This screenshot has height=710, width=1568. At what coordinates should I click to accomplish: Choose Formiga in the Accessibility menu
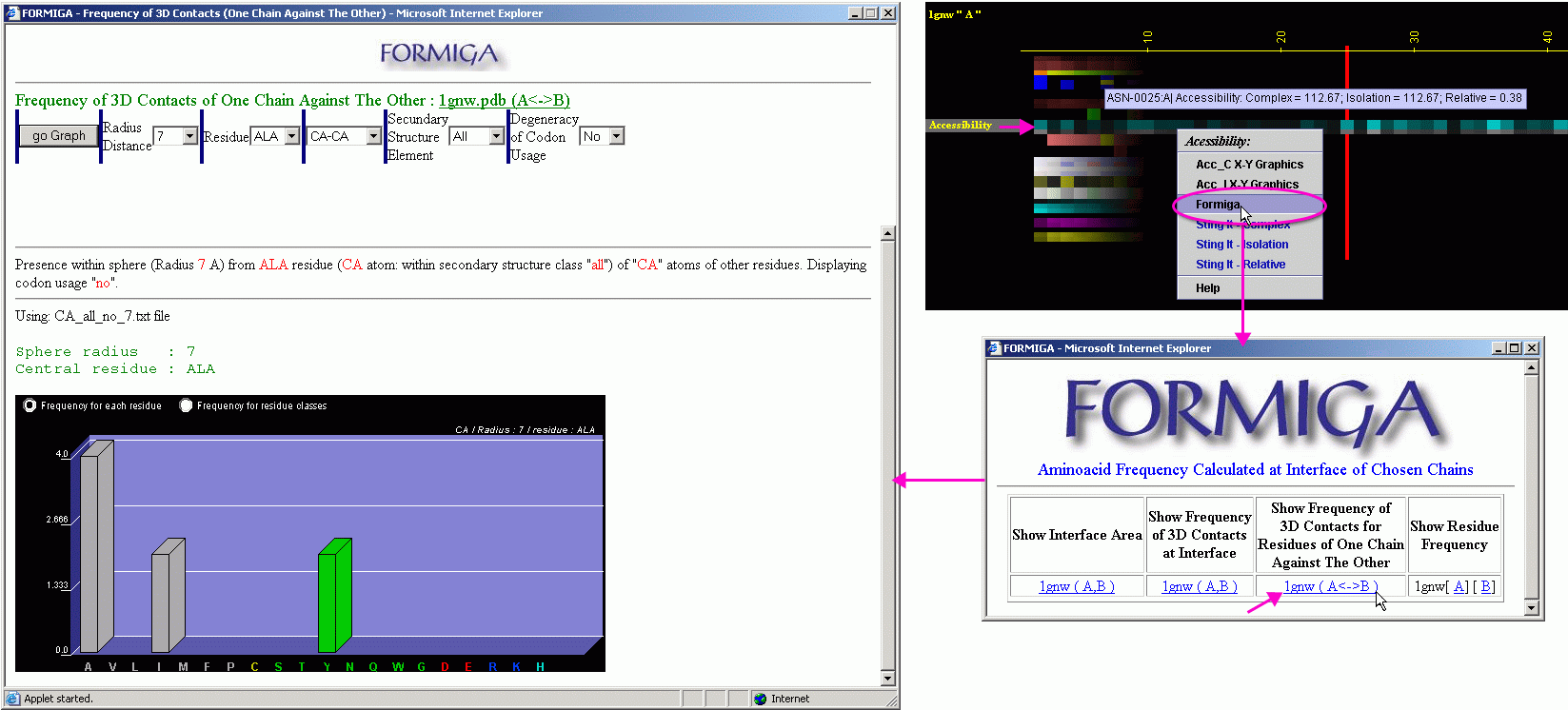pyautogui.click(x=1218, y=205)
